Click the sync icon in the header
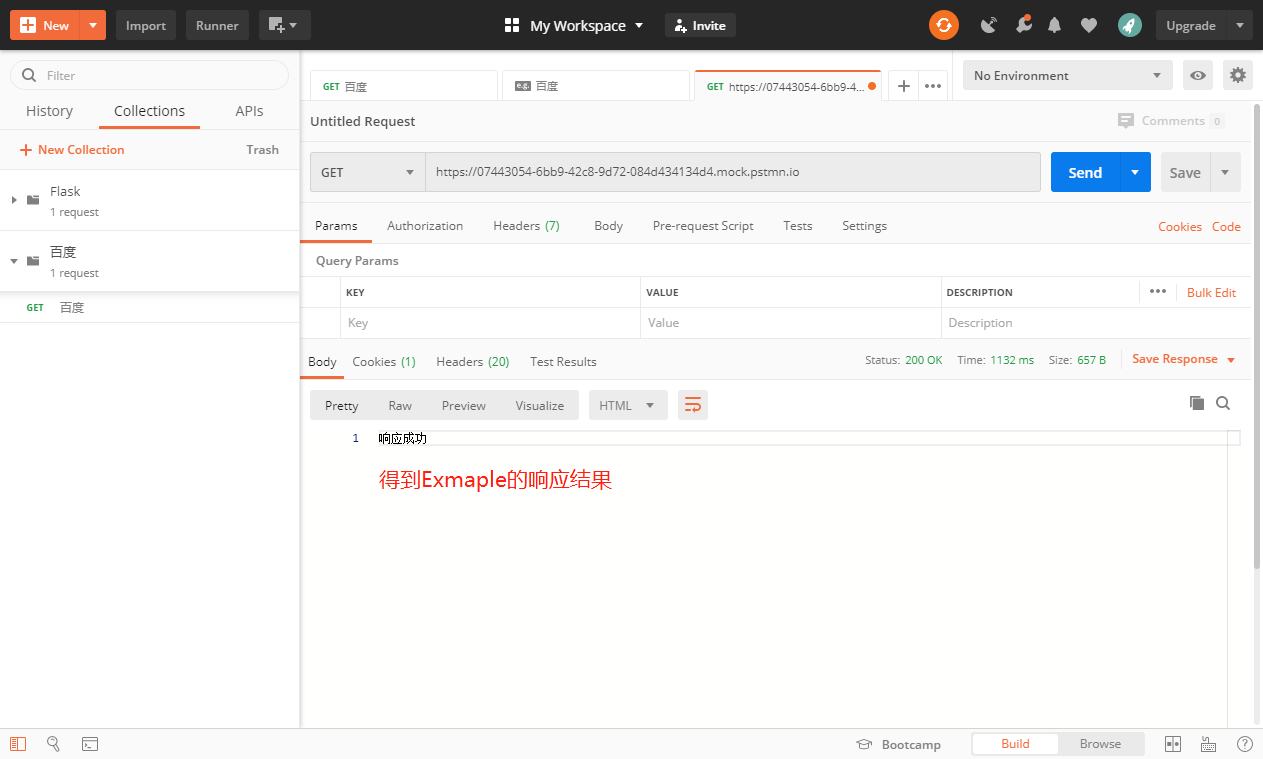Viewport: 1263px width, 759px height. (x=944, y=25)
